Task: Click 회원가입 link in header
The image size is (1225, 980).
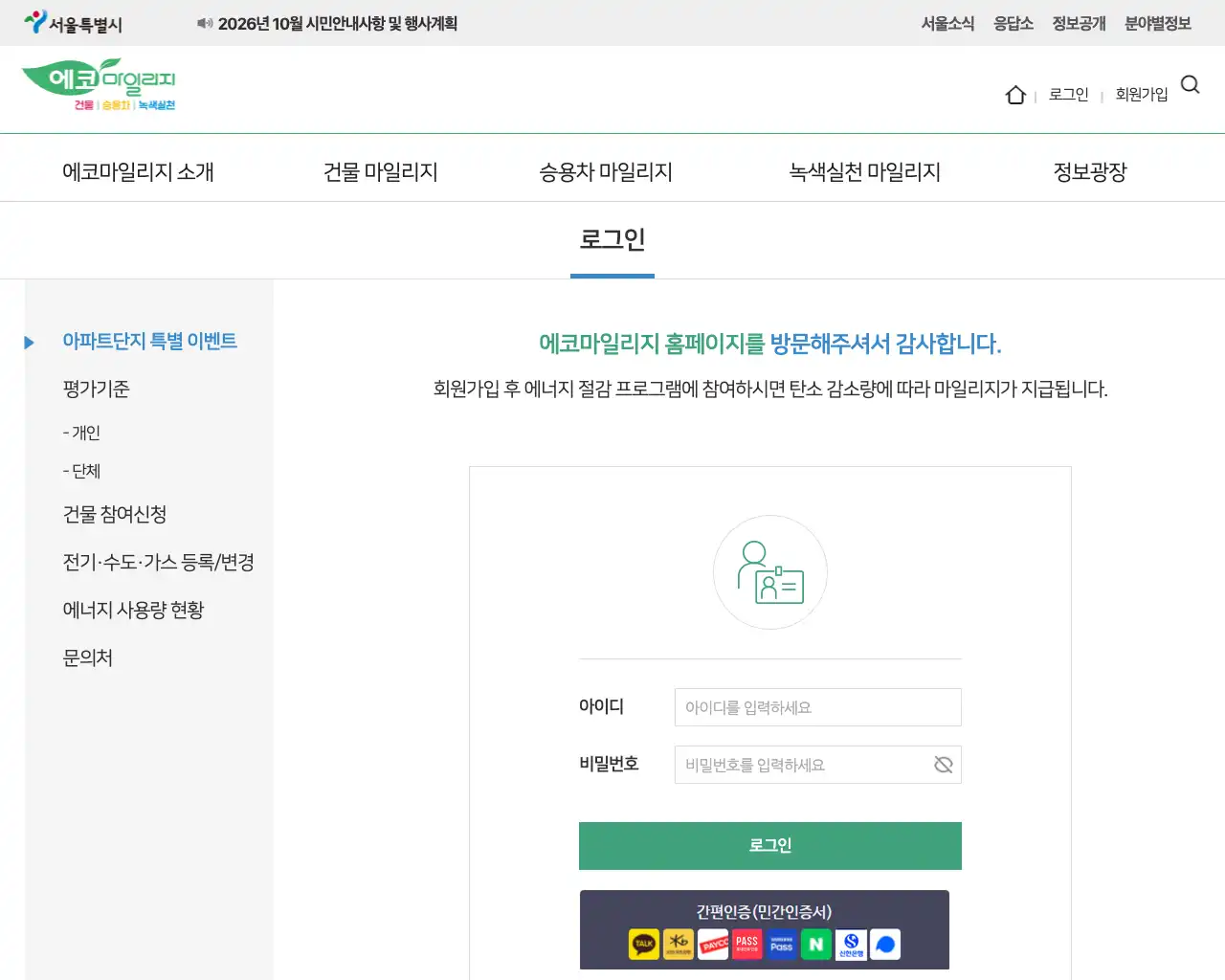Action: coord(1142,95)
